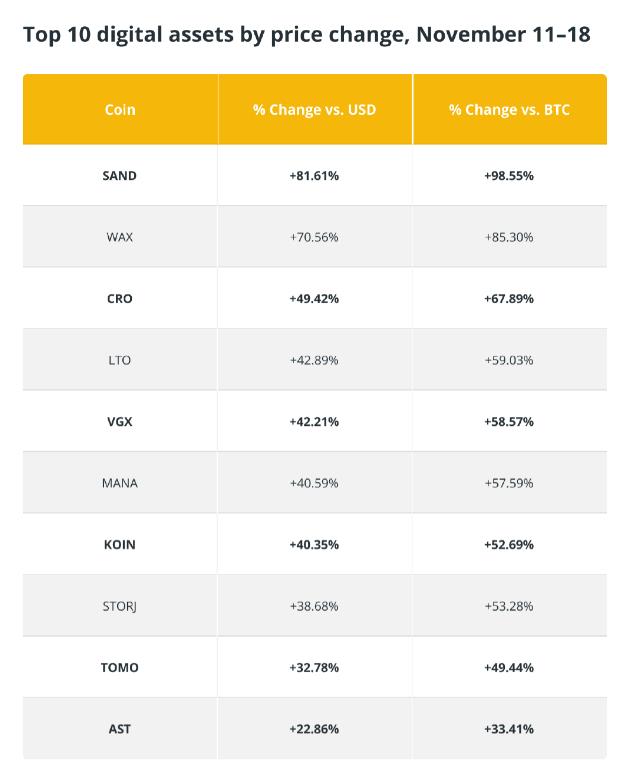Select the WAX coin cell
This screenshot has height=781, width=628.
120,237
